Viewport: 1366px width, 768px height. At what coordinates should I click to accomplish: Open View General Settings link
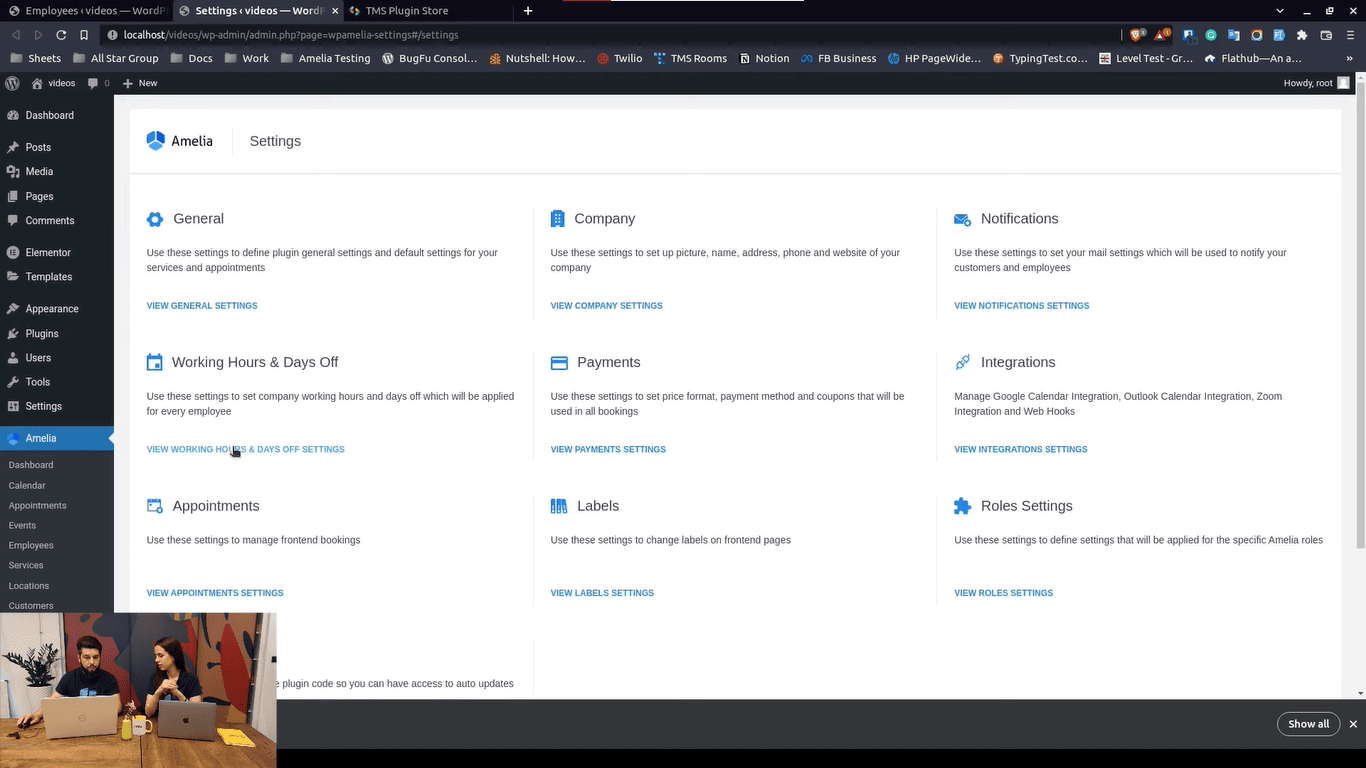pos(202,306)
